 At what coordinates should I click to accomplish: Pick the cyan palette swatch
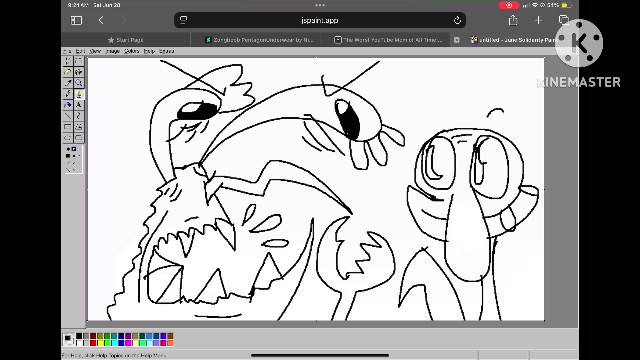pyautogui.click(x=114, y=343)
